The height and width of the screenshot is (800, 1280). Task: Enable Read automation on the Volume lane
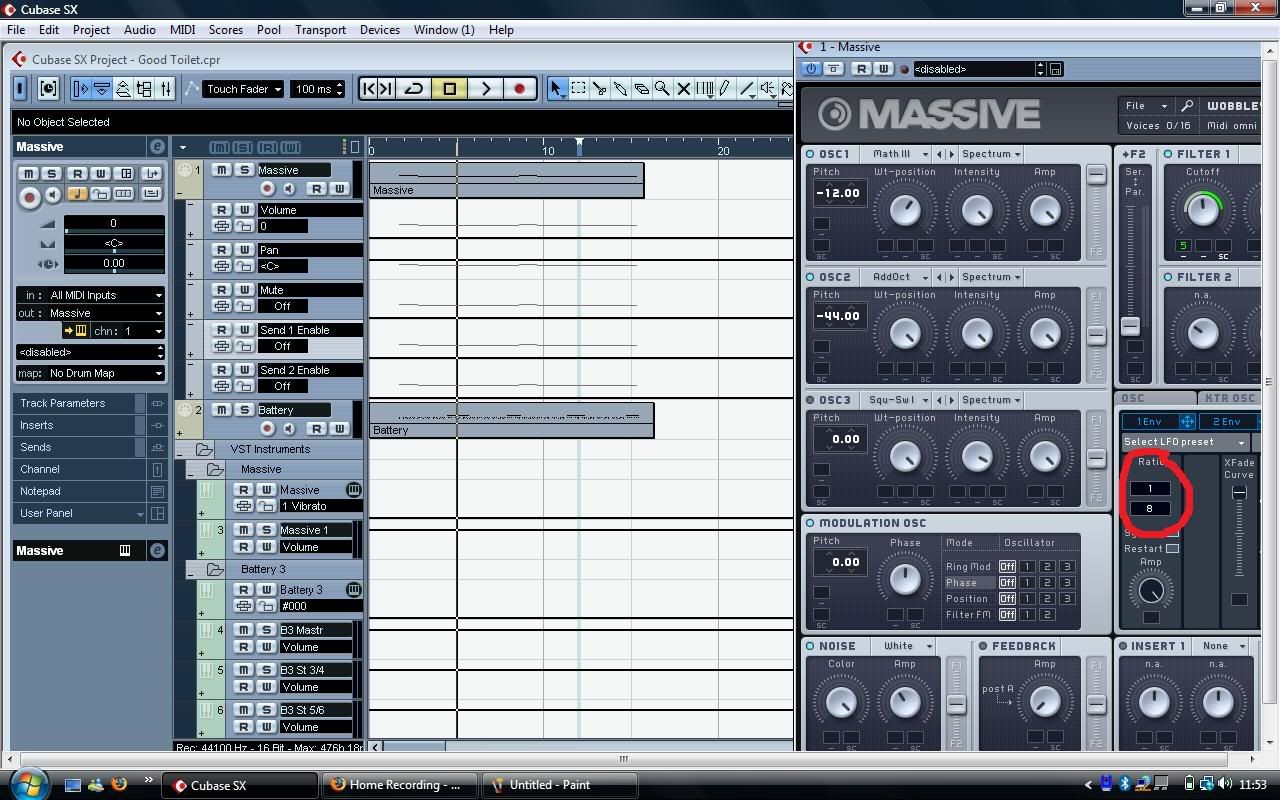click(x=221, y=210)
